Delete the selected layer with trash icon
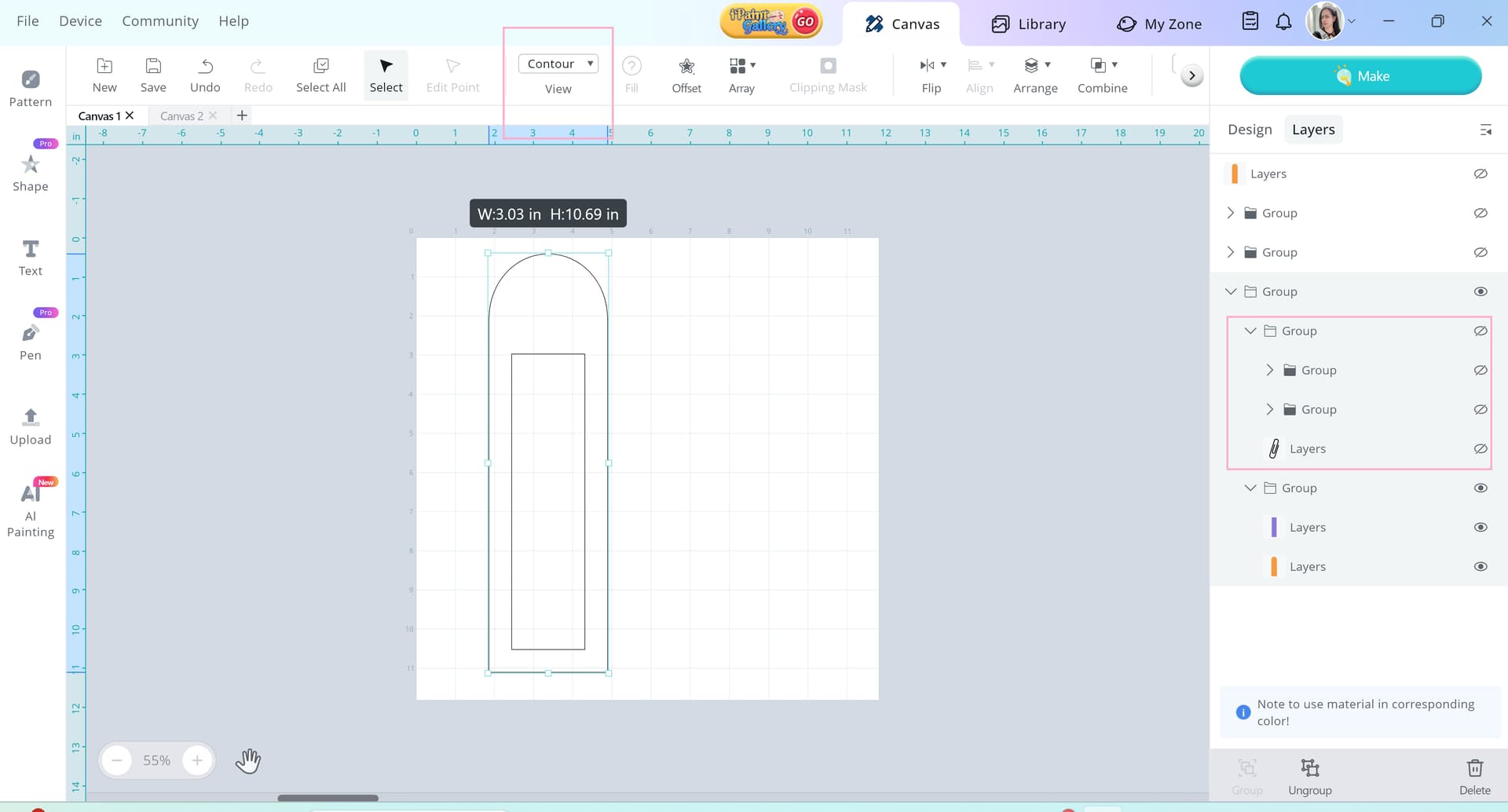 (1474, 767)
